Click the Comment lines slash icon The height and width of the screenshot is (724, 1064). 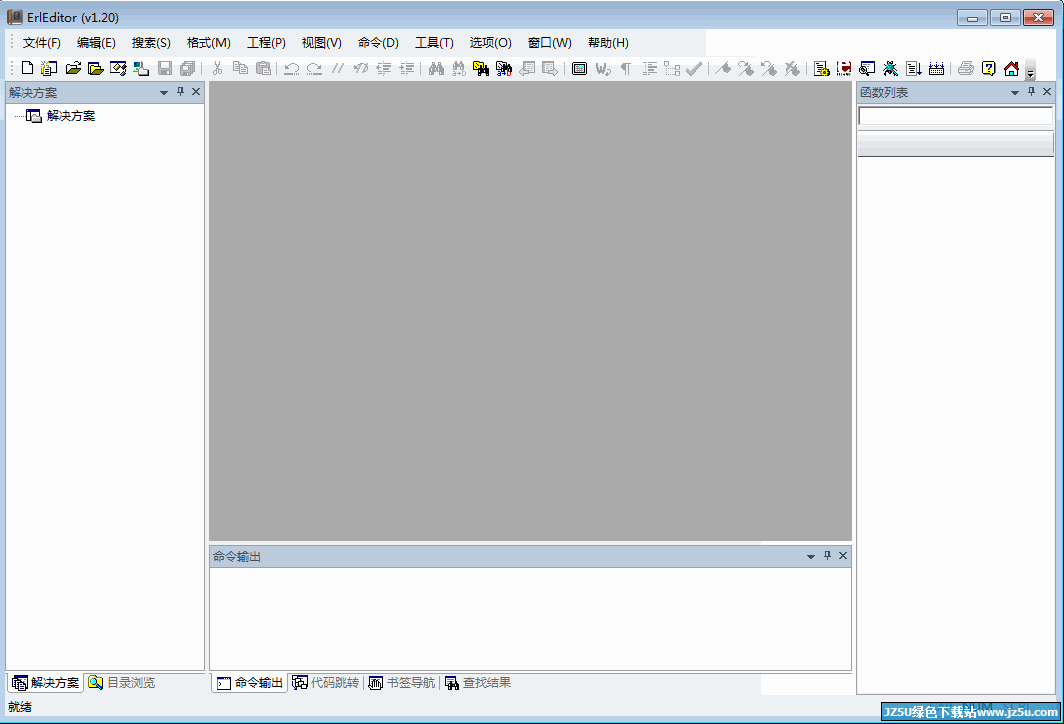[338, 68]
